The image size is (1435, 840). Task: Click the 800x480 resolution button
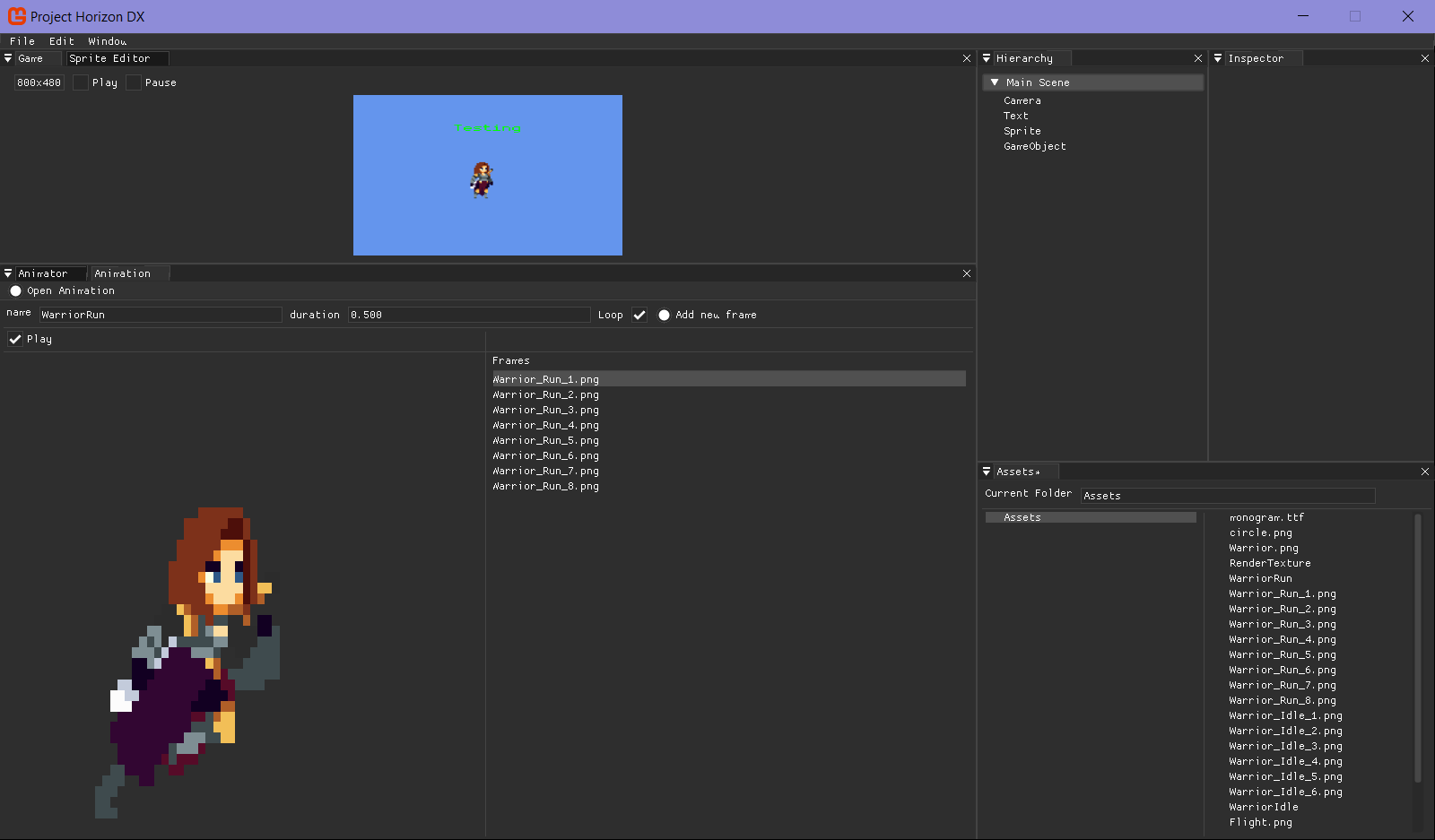(39, 82)
